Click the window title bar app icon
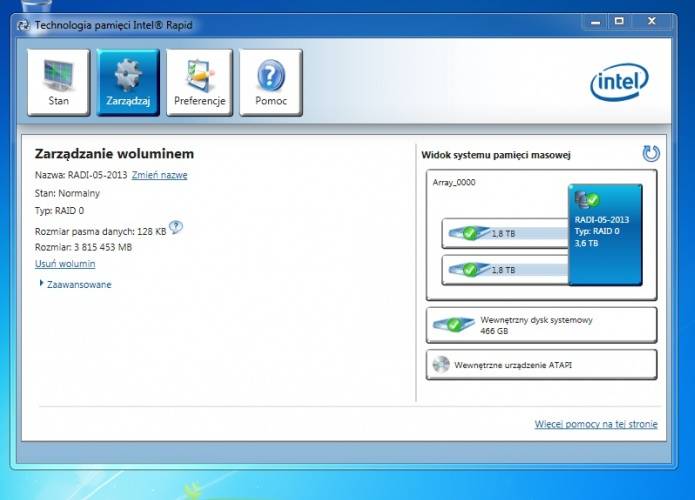 click(x=23, y=25)
